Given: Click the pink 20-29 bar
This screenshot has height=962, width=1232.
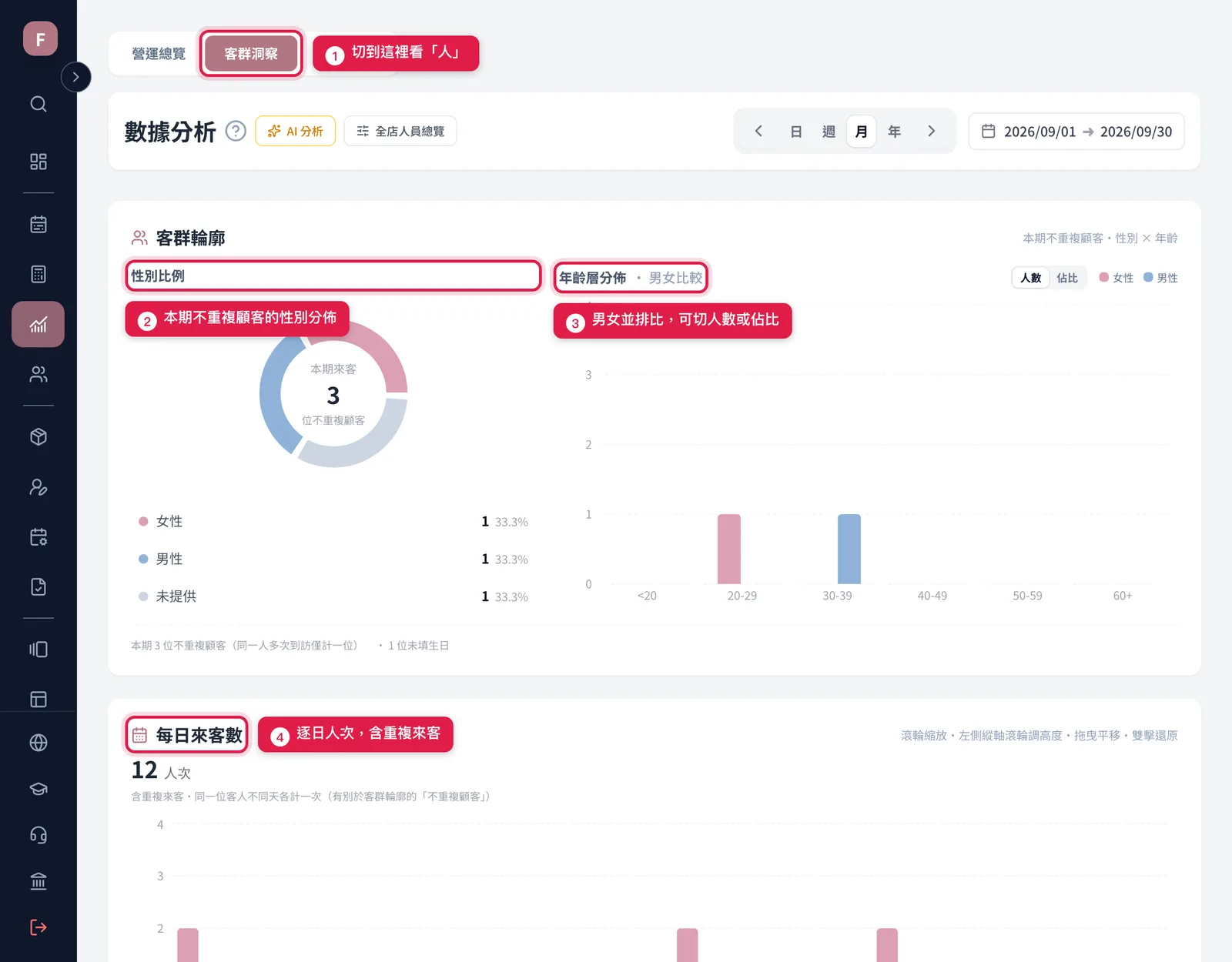Looking at the screenshot, I should (729, 549).
